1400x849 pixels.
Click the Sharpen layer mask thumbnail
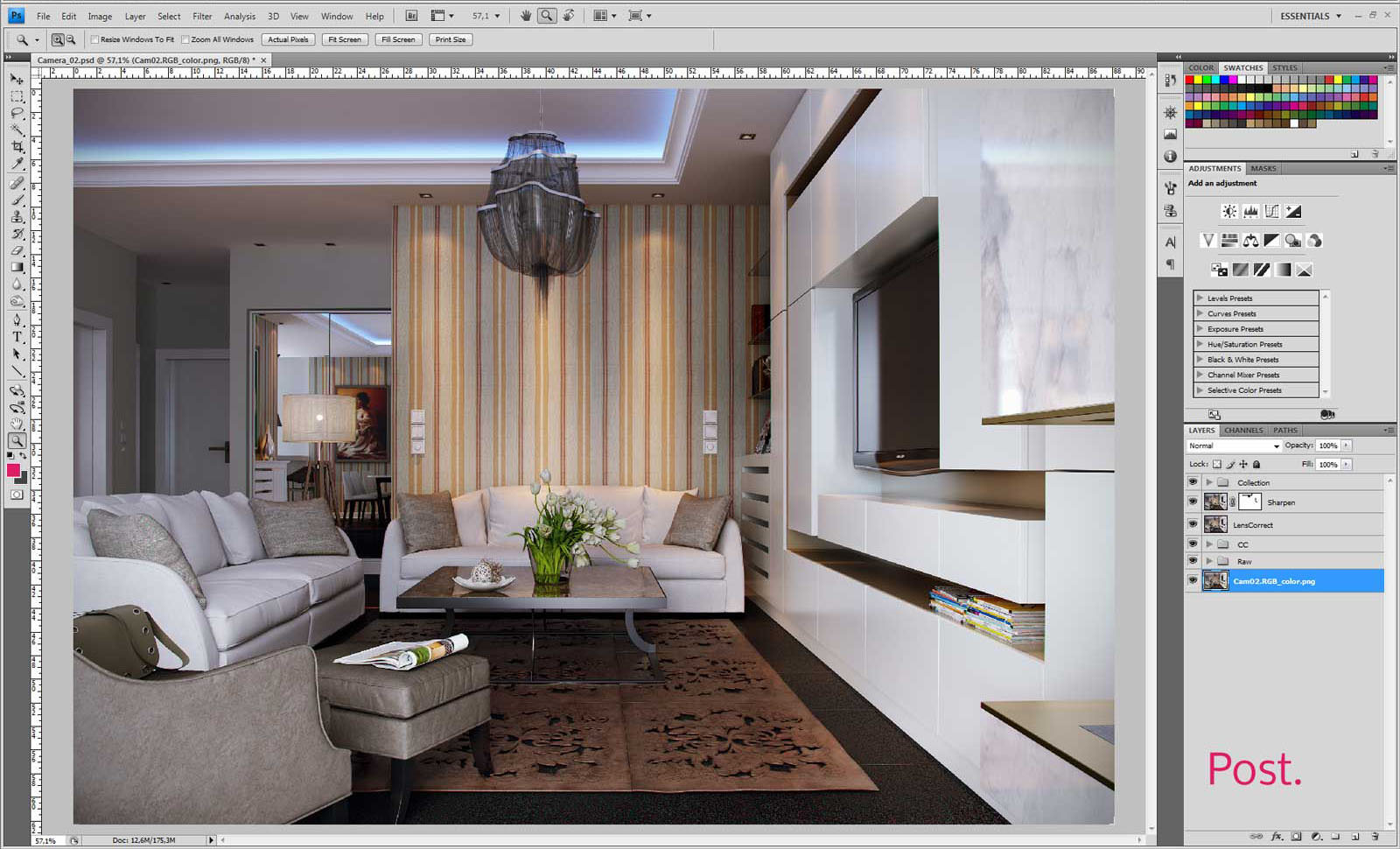coord(1250,502)
